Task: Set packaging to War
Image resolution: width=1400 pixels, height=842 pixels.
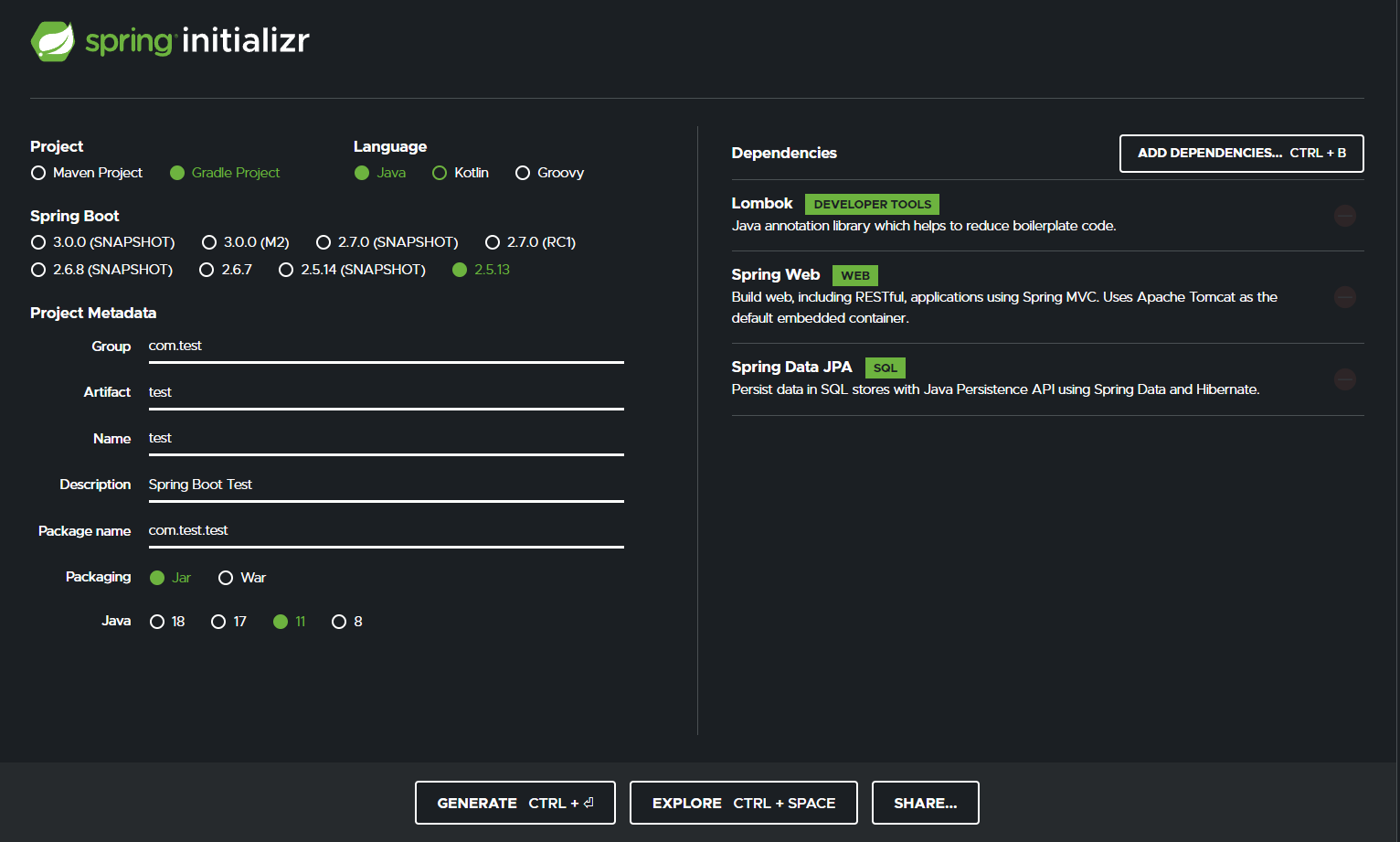Action: point(226,578)
